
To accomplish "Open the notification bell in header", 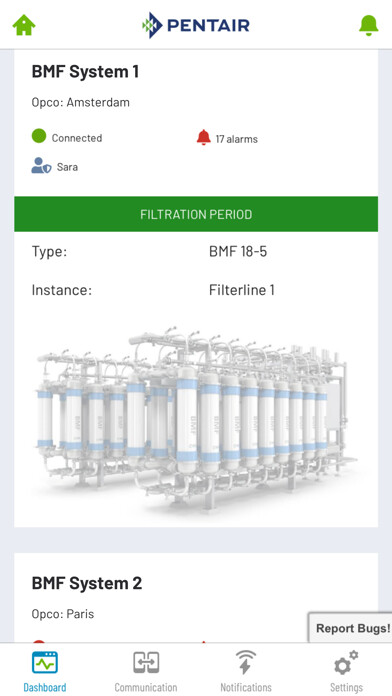I will pyautogui.click(x=368, y=25).
